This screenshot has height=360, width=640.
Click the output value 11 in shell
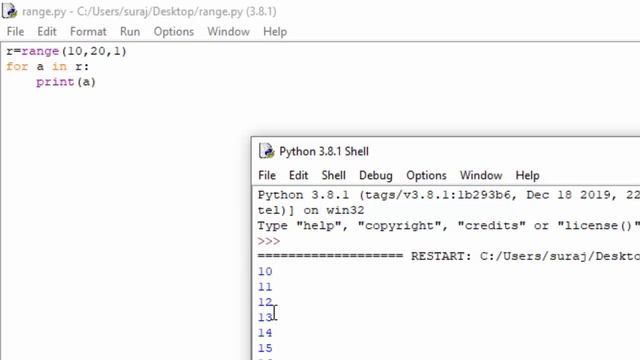click(x=265, y=287)
